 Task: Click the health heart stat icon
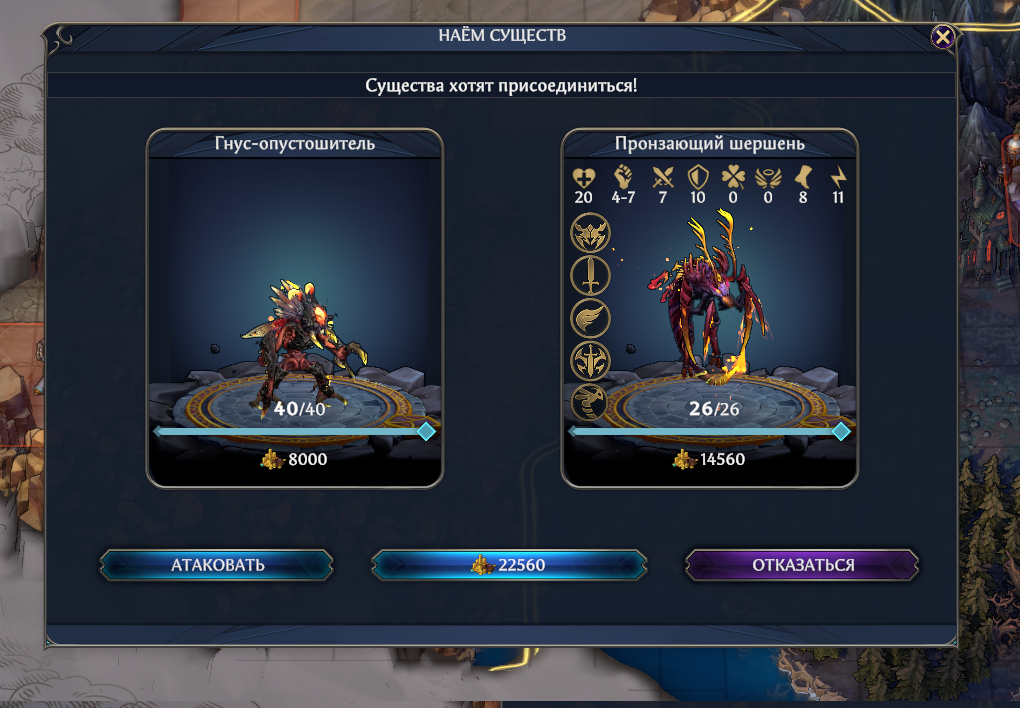click(x=584, y=177)
